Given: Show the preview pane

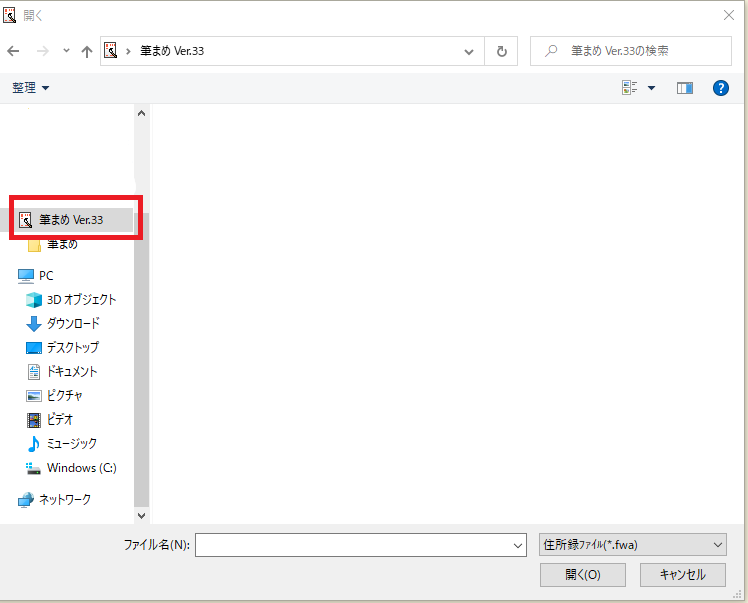Looking at the screenshot, I should (x=685, y=88).
